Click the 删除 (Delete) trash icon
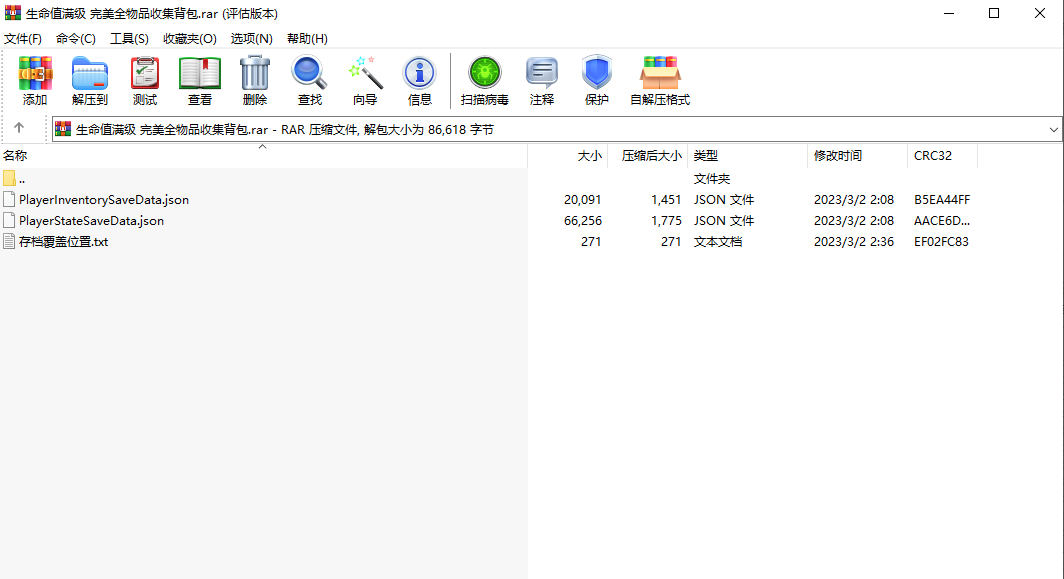The image size is (1064, 579). coord(255,81)
